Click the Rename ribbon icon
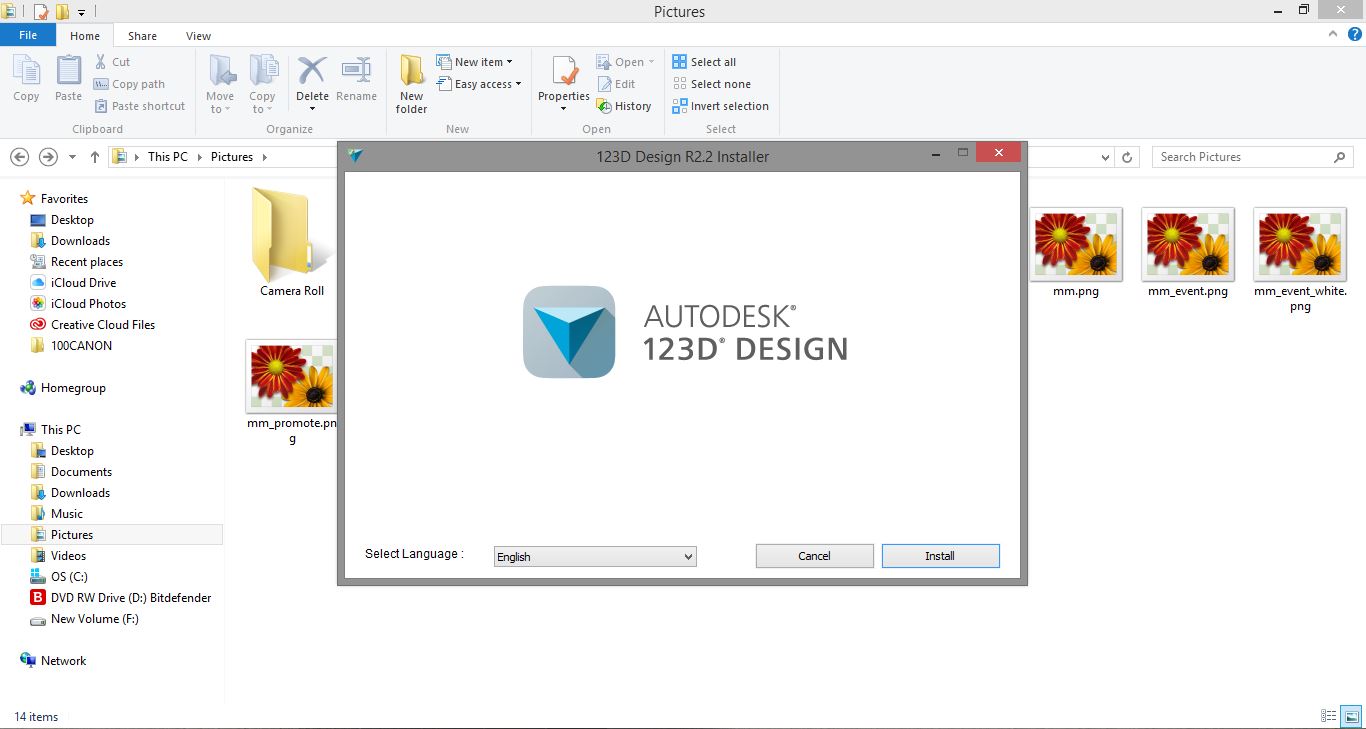 [356, 80]
